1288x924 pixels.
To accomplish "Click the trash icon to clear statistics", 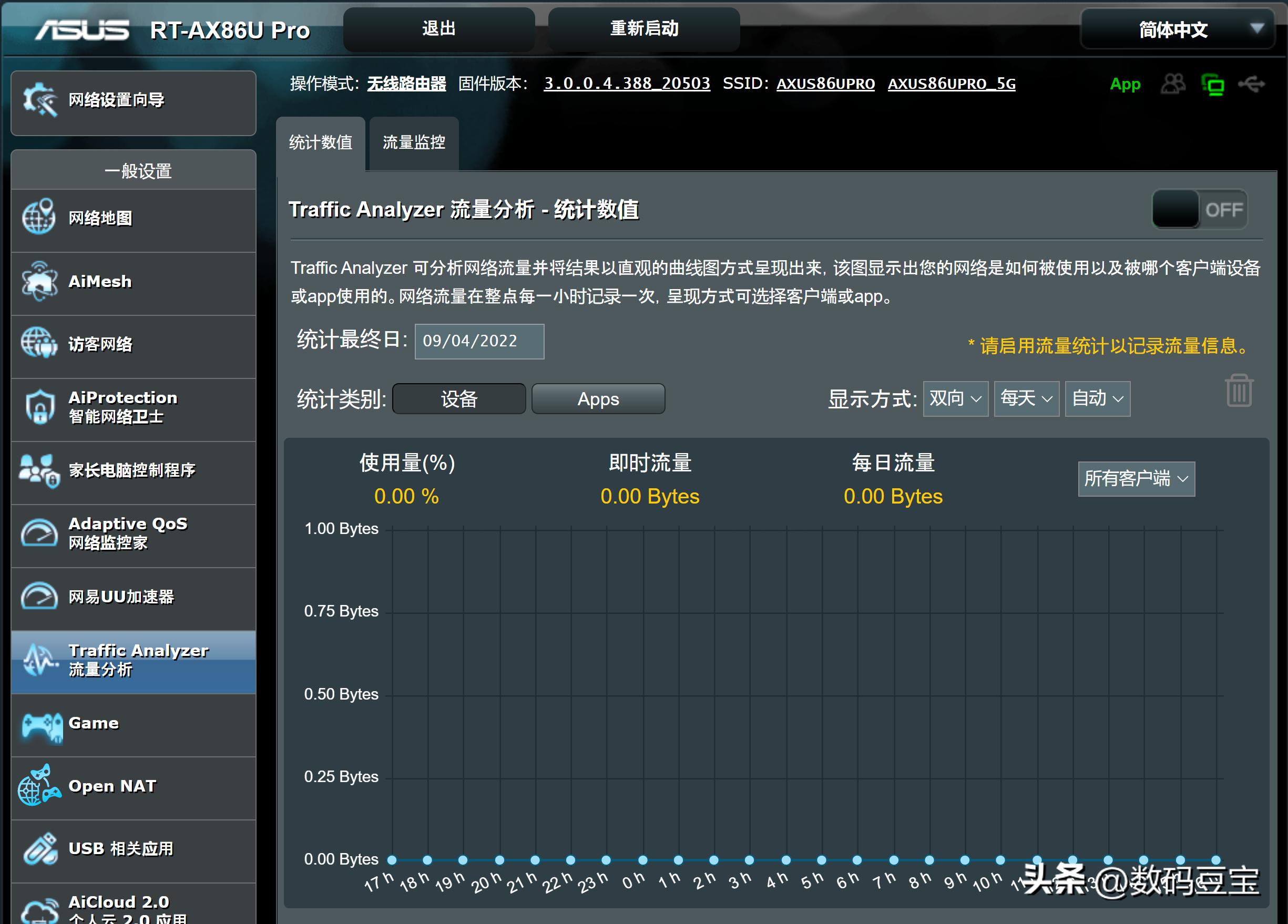I will tap(1239, 389).
